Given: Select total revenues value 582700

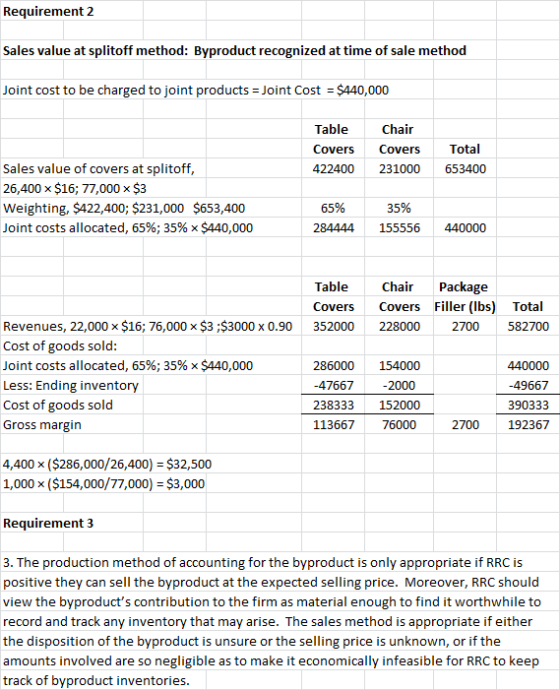Looking at the screenshot, I should pos(528,327).
